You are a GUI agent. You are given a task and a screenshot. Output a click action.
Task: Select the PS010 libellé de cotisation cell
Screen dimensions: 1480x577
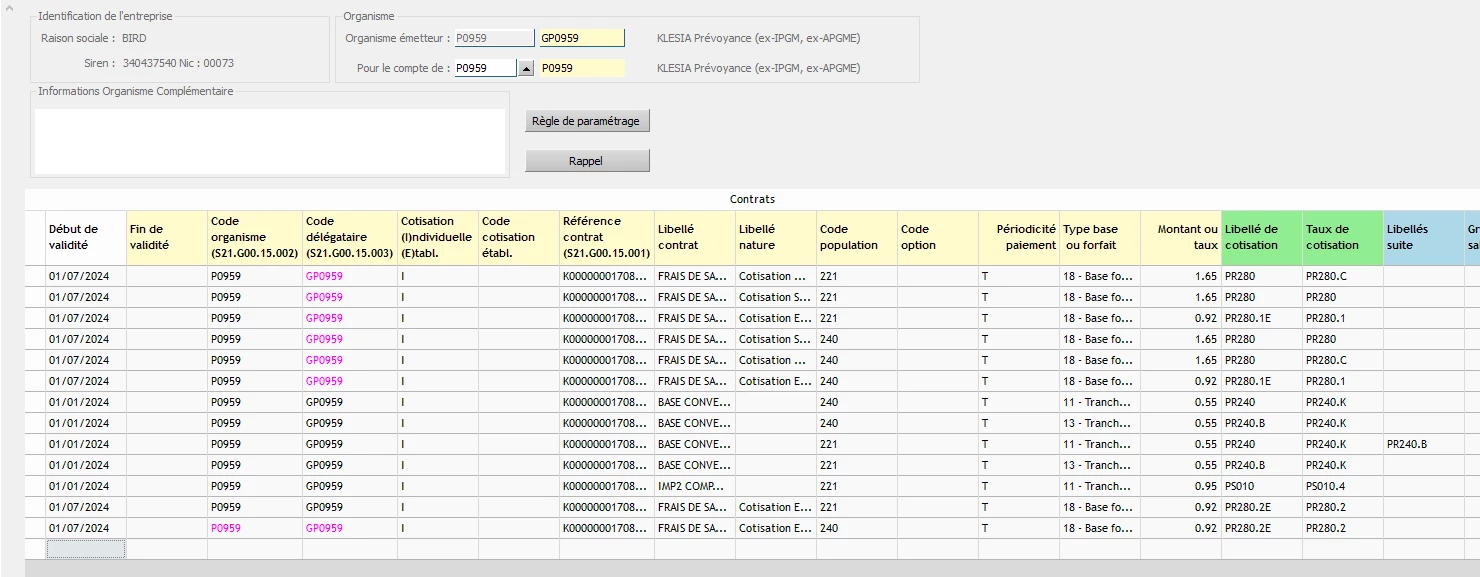(x=1261, y=486)
